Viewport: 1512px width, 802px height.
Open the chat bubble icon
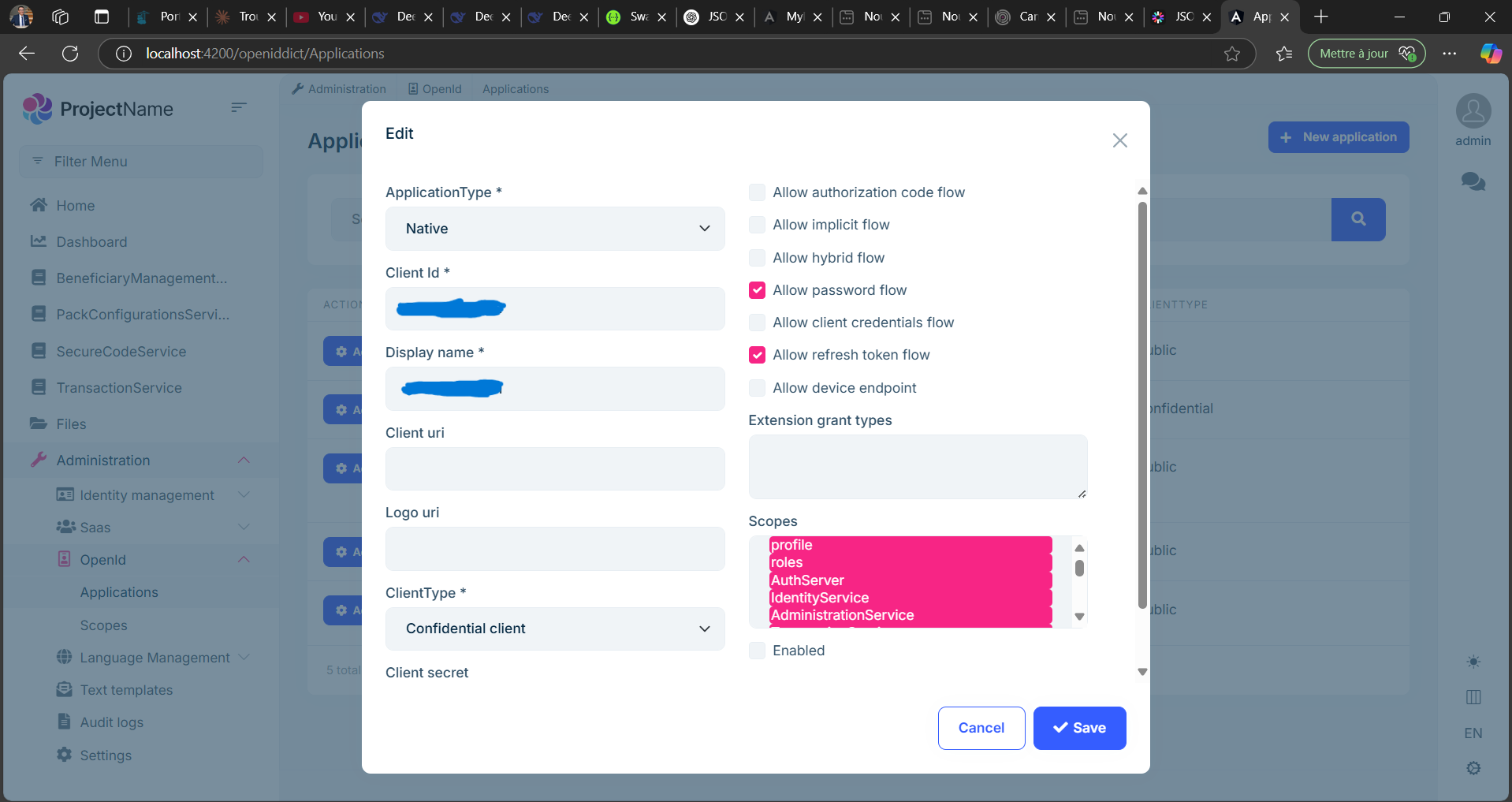coord(1473,182)
